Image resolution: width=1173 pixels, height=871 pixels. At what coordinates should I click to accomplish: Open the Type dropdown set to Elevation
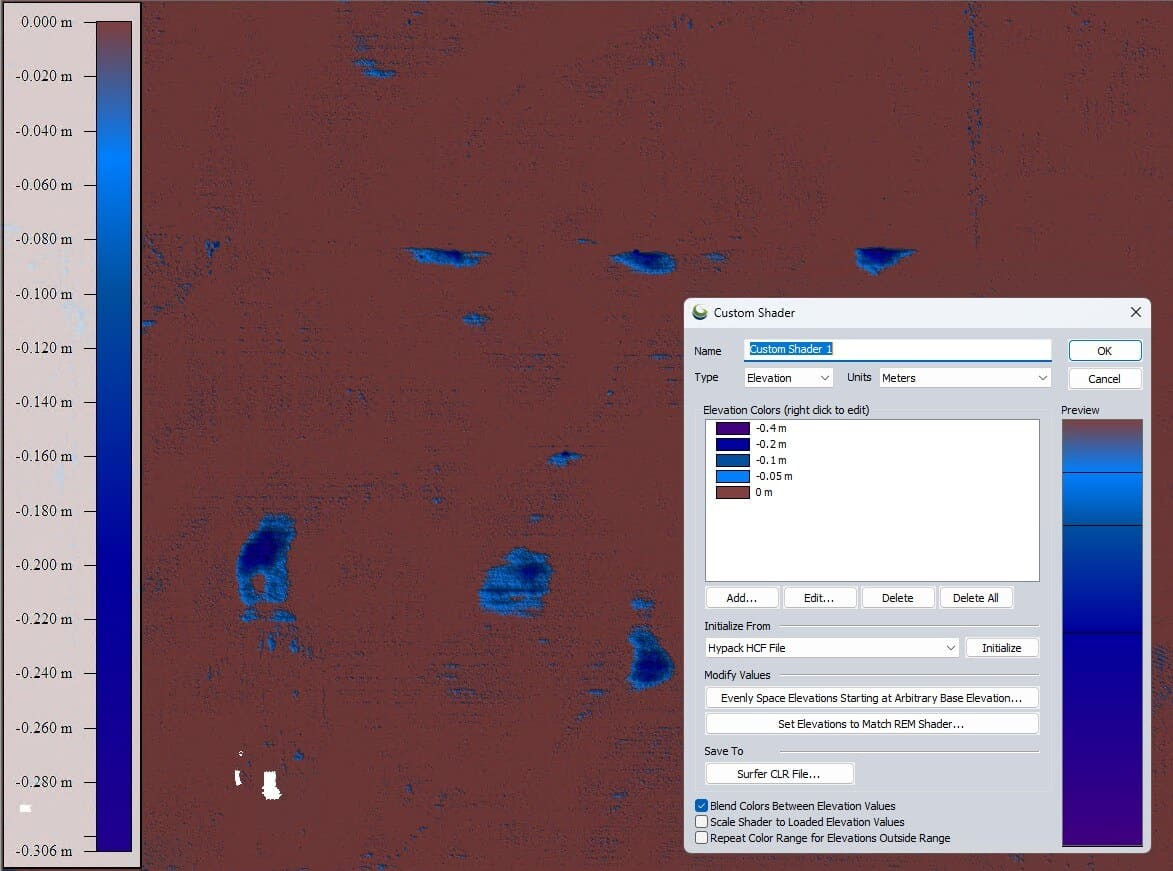(788, 378)
